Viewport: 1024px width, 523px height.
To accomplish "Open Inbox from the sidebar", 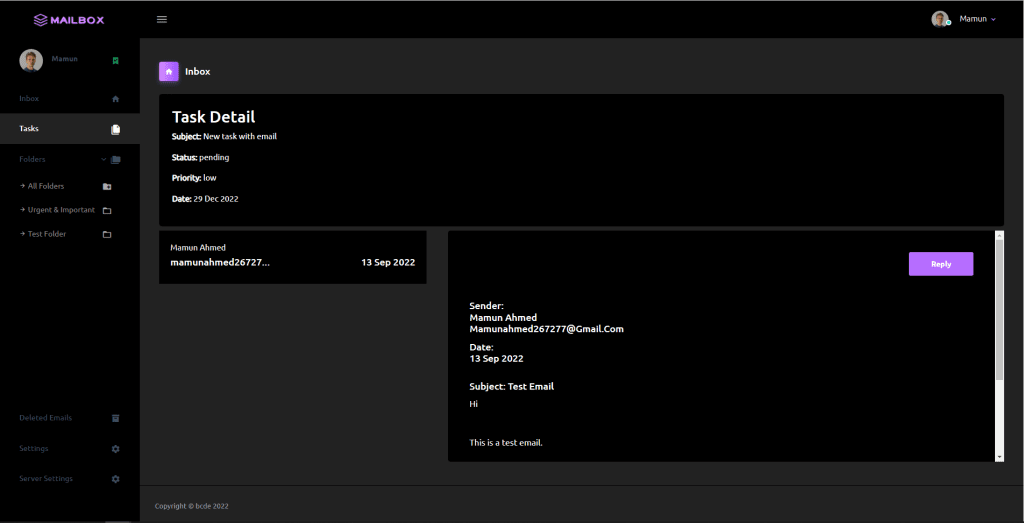I will point(29,99).
